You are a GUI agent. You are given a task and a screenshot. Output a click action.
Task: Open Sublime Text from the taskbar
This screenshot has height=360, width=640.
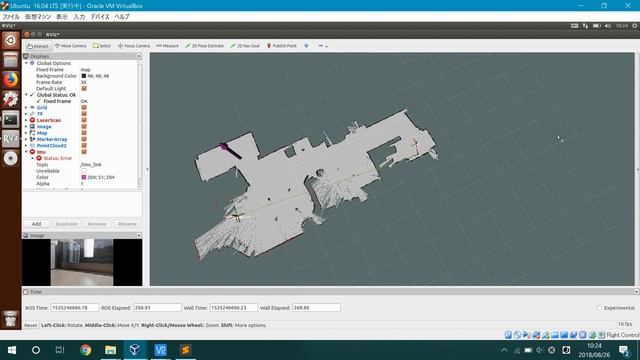[x=185, y=350]
